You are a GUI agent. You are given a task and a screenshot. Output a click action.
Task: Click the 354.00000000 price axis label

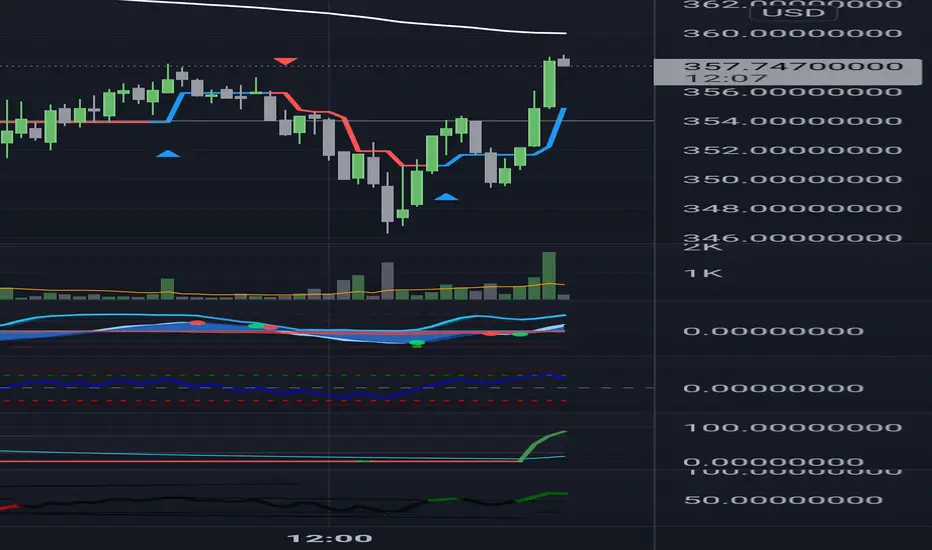(793, 121)
